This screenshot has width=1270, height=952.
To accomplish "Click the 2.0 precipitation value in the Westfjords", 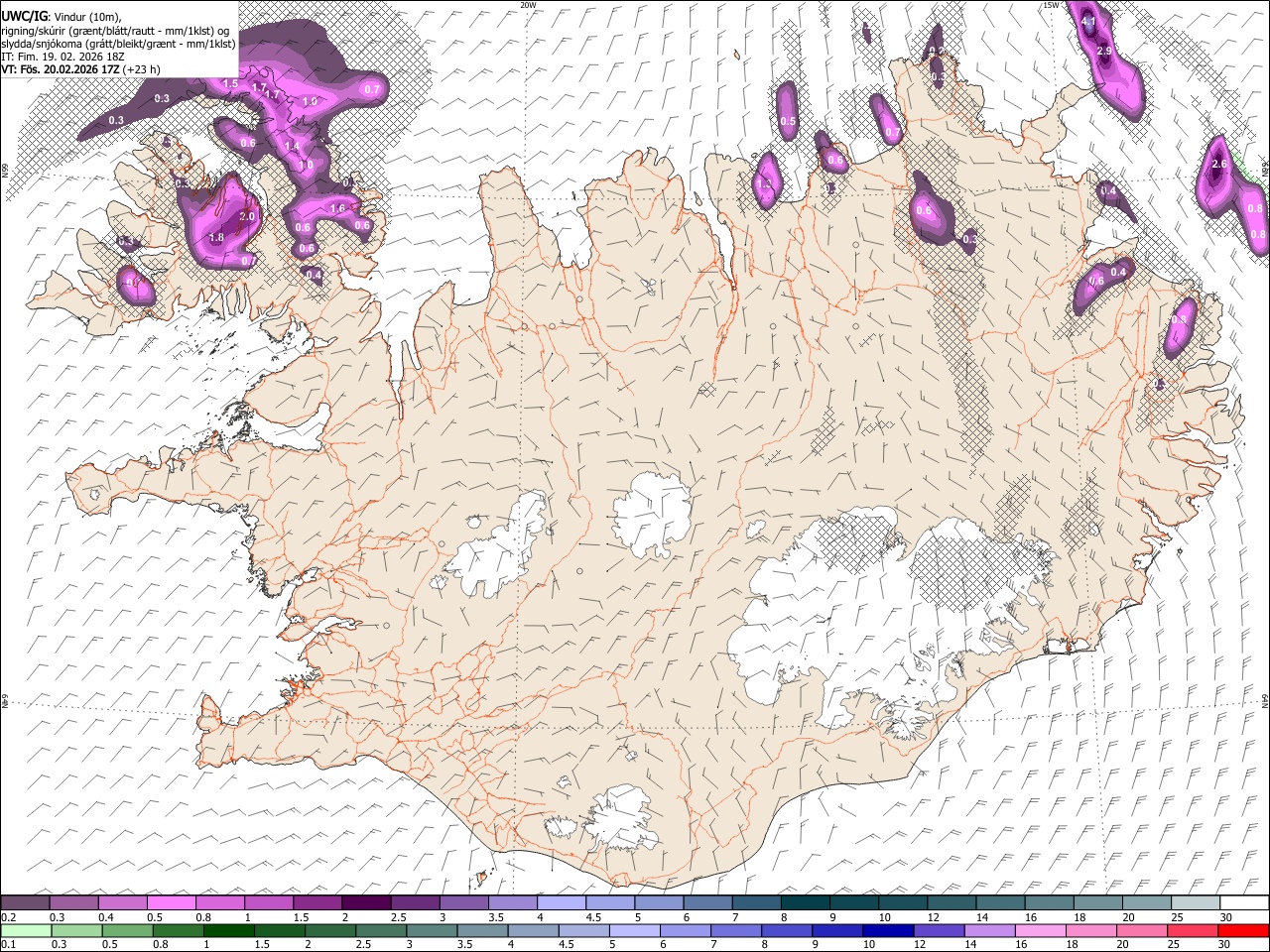I will tap(247, 216).
